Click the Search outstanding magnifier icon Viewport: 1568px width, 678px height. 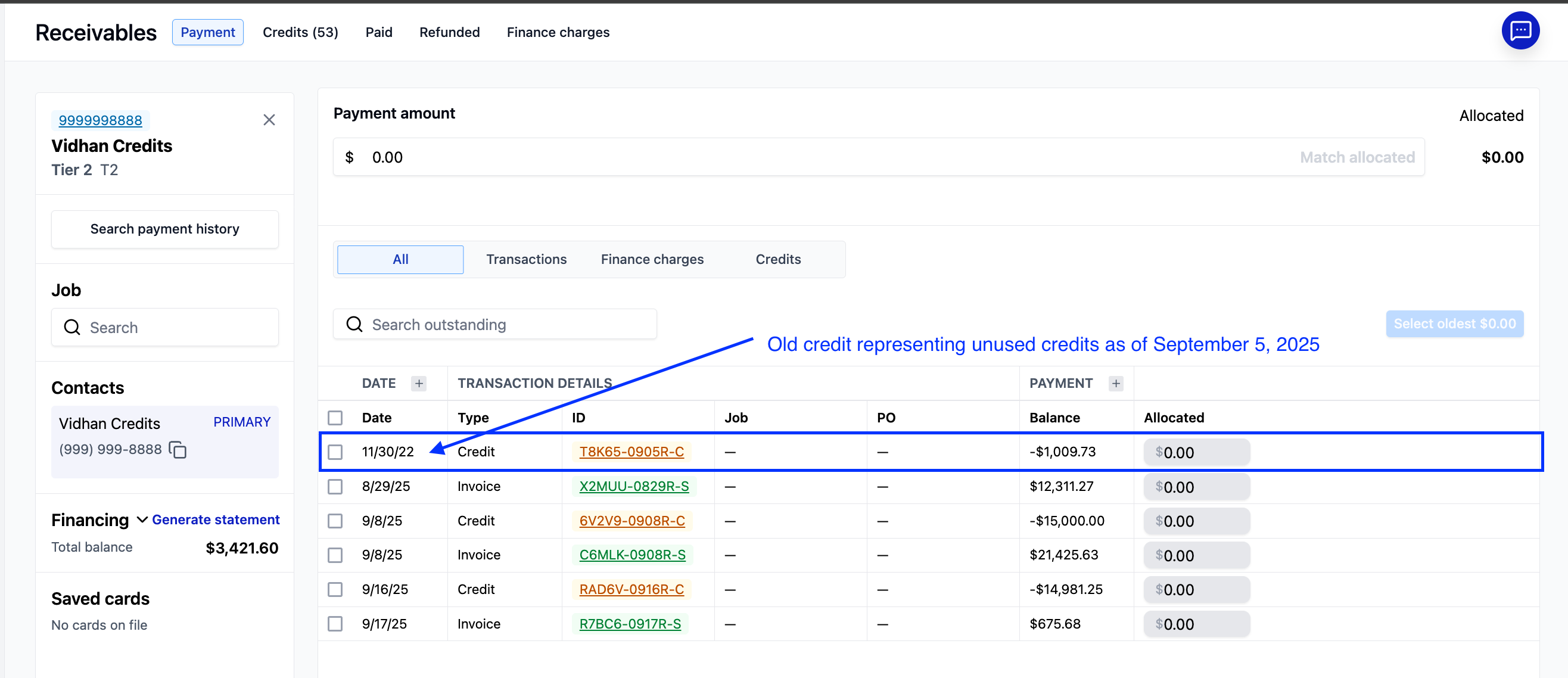[354, 324]
